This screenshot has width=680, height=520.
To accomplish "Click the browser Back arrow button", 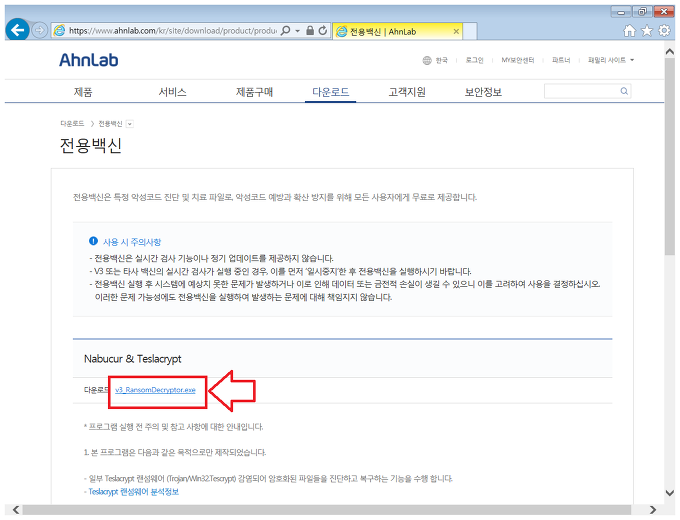I will [x=17, y=30].
